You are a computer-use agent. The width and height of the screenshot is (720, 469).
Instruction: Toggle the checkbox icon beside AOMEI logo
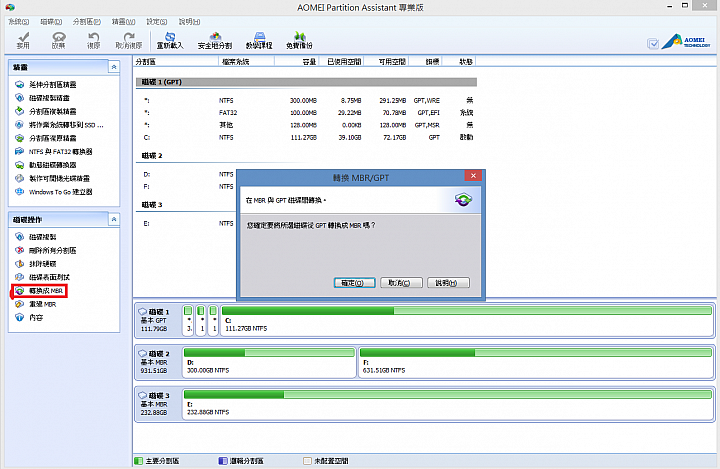pyautogui.click(x=652, y=44)
